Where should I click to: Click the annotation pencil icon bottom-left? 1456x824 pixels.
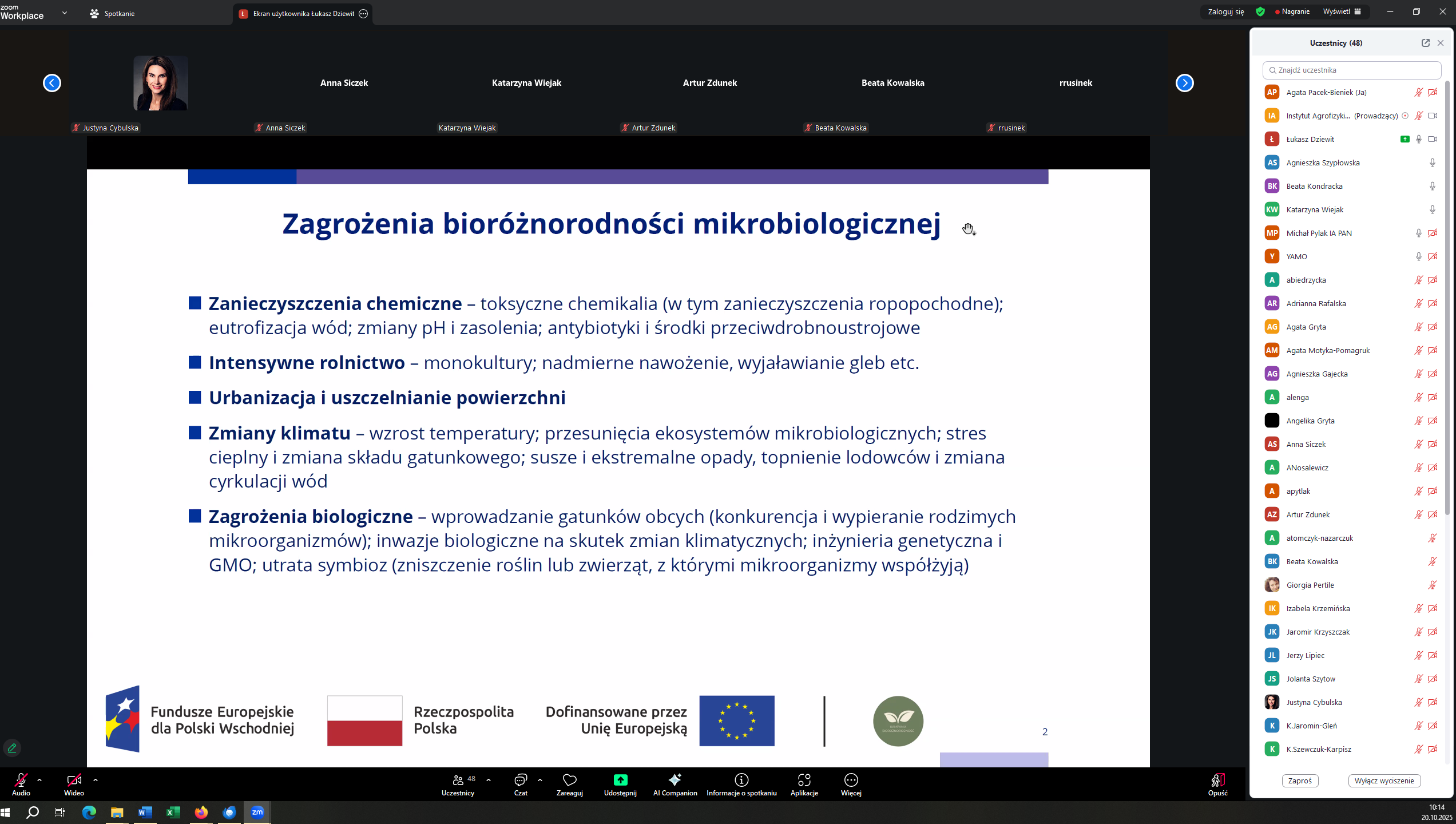pyautogui.click(x=12, y=748)
